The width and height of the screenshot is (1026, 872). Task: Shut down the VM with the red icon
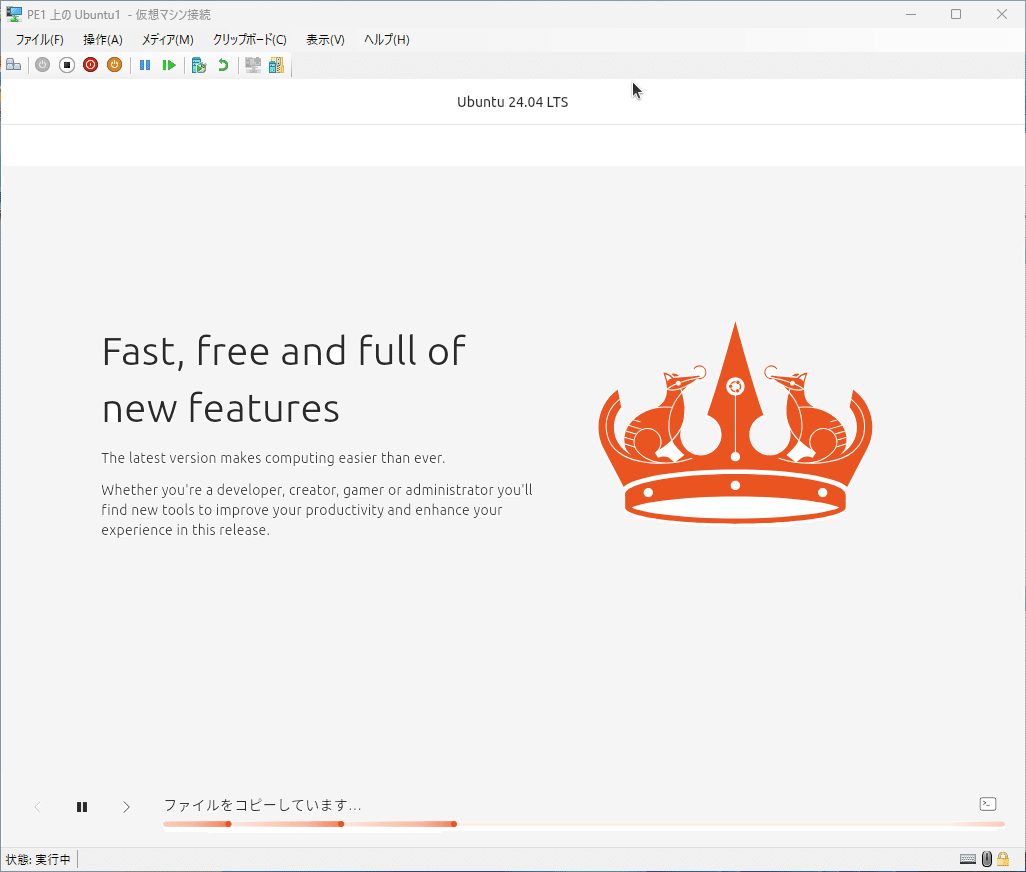click(x=90, y=65)
